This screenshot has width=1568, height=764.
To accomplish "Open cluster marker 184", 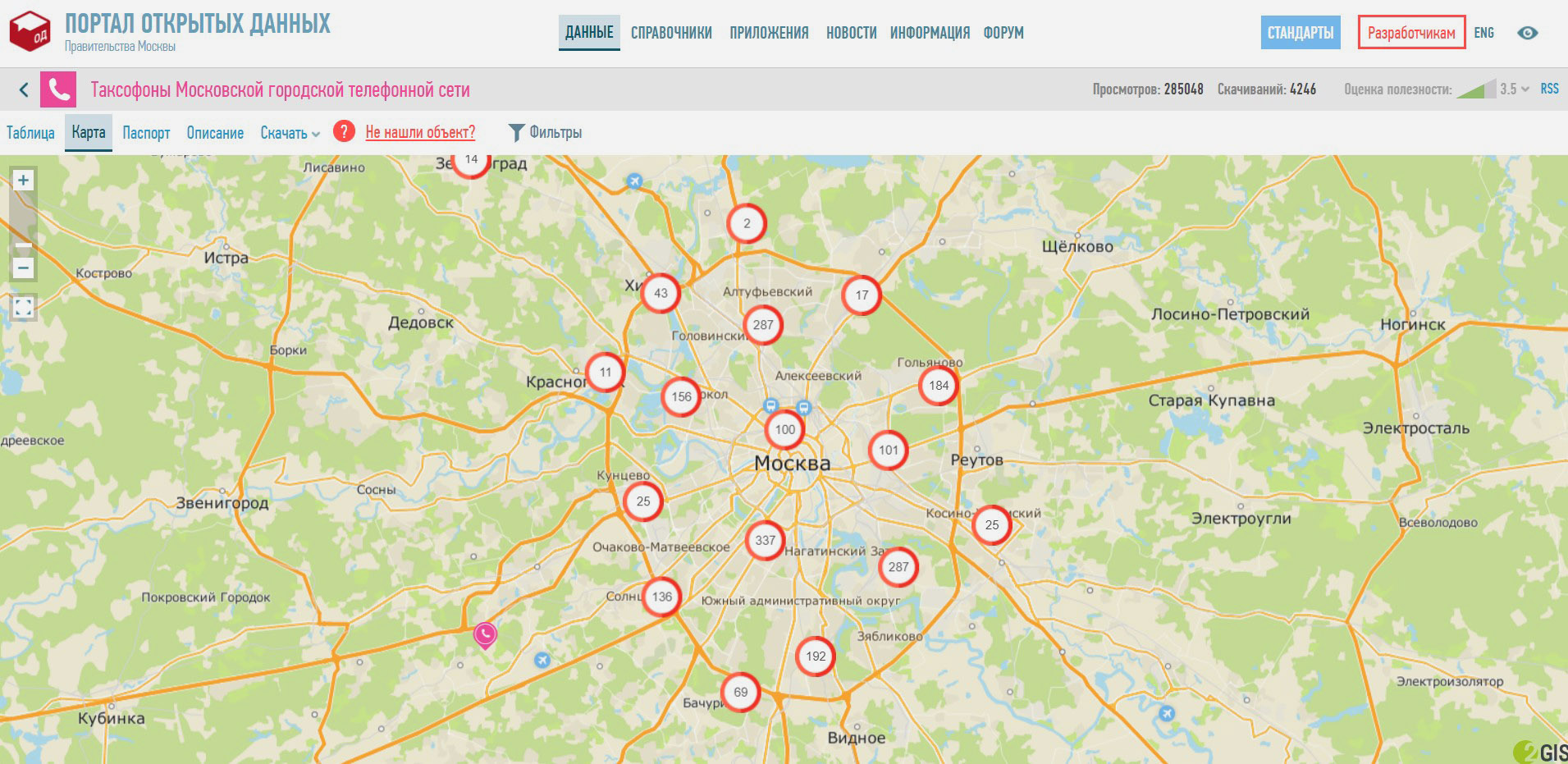I will [939, 385].
